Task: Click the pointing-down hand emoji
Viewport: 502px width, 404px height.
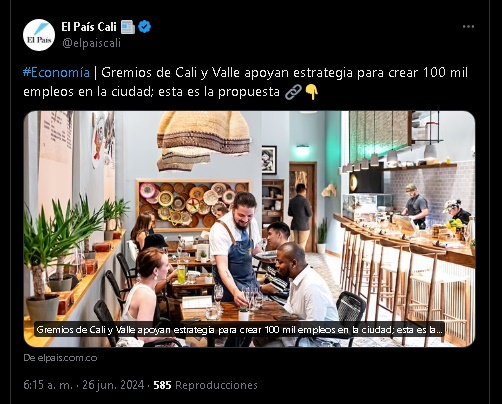Action: coord(312,92)
